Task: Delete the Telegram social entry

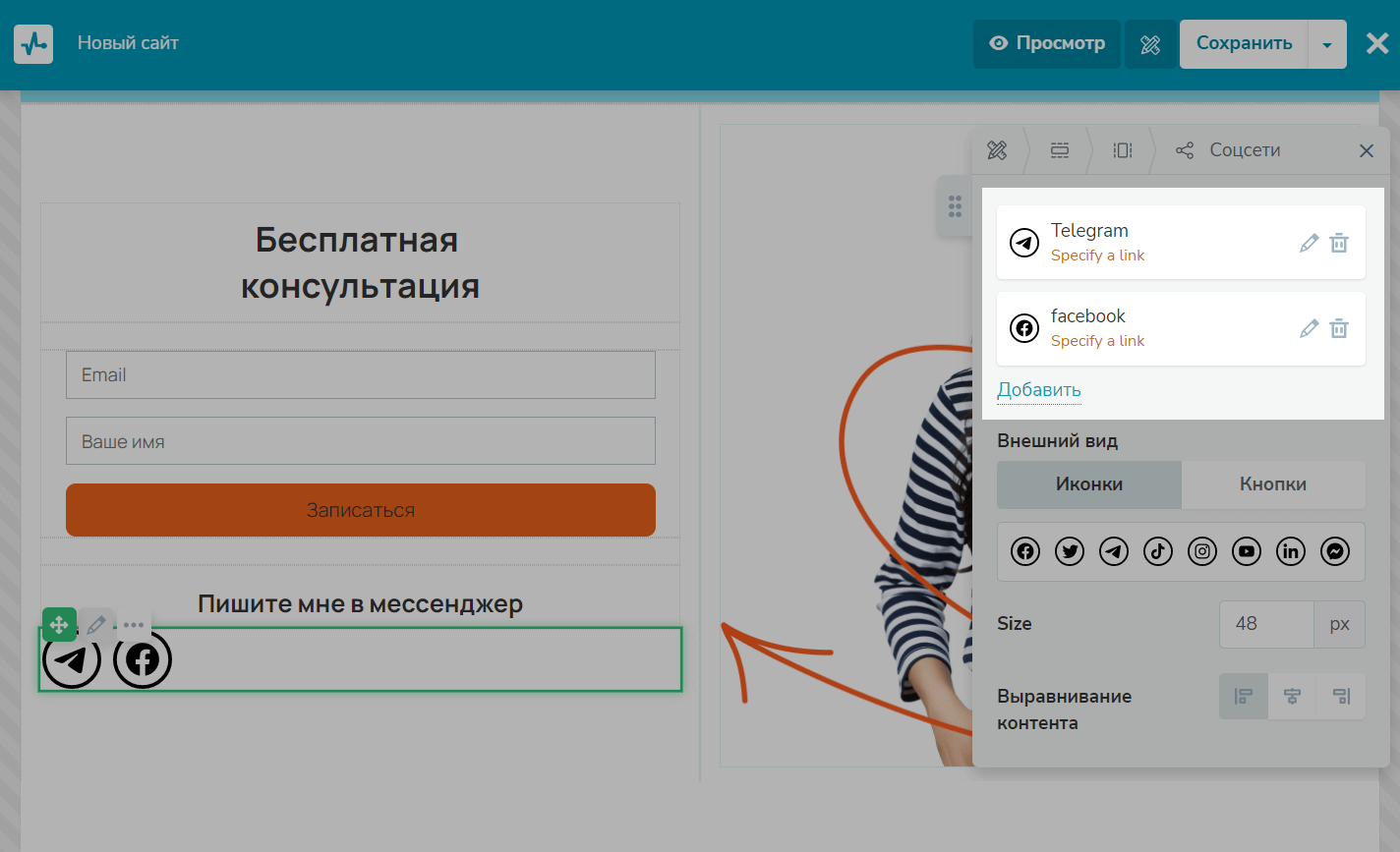Action: point(1339,243)
